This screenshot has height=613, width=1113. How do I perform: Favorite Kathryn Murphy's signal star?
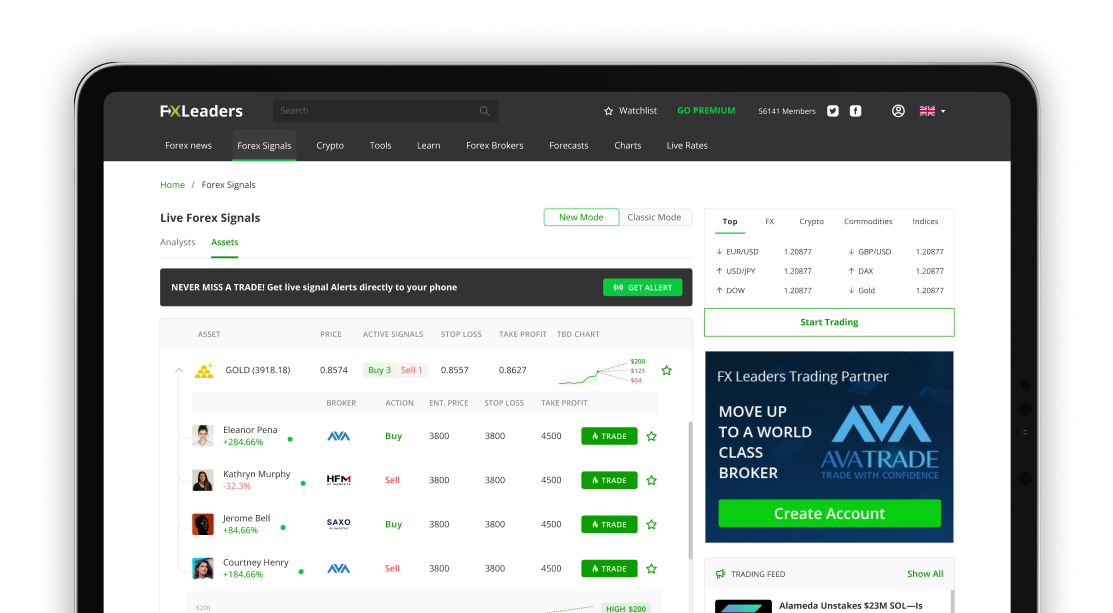652,480
